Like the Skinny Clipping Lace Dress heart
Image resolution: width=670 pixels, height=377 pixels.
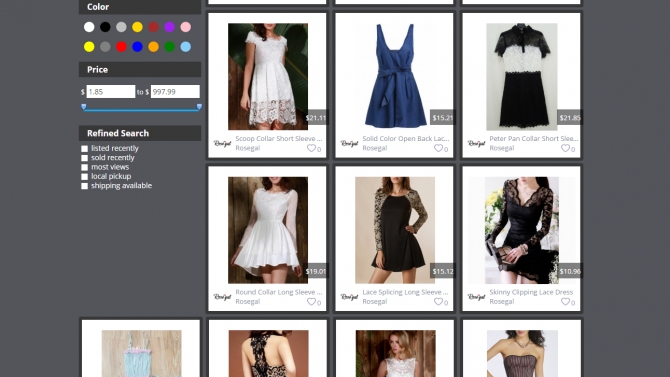(x=565, y=301)
